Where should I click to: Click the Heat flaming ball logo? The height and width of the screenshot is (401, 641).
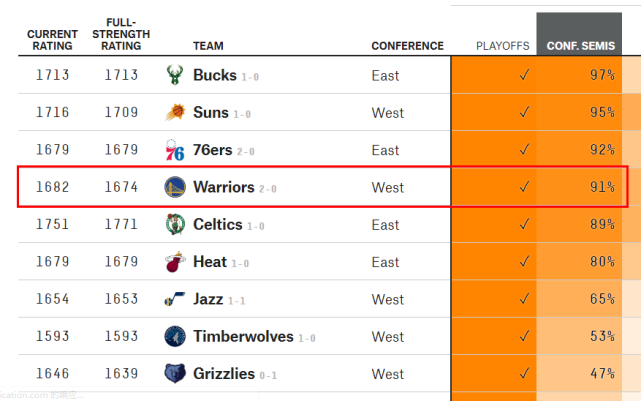coord(175,262)
